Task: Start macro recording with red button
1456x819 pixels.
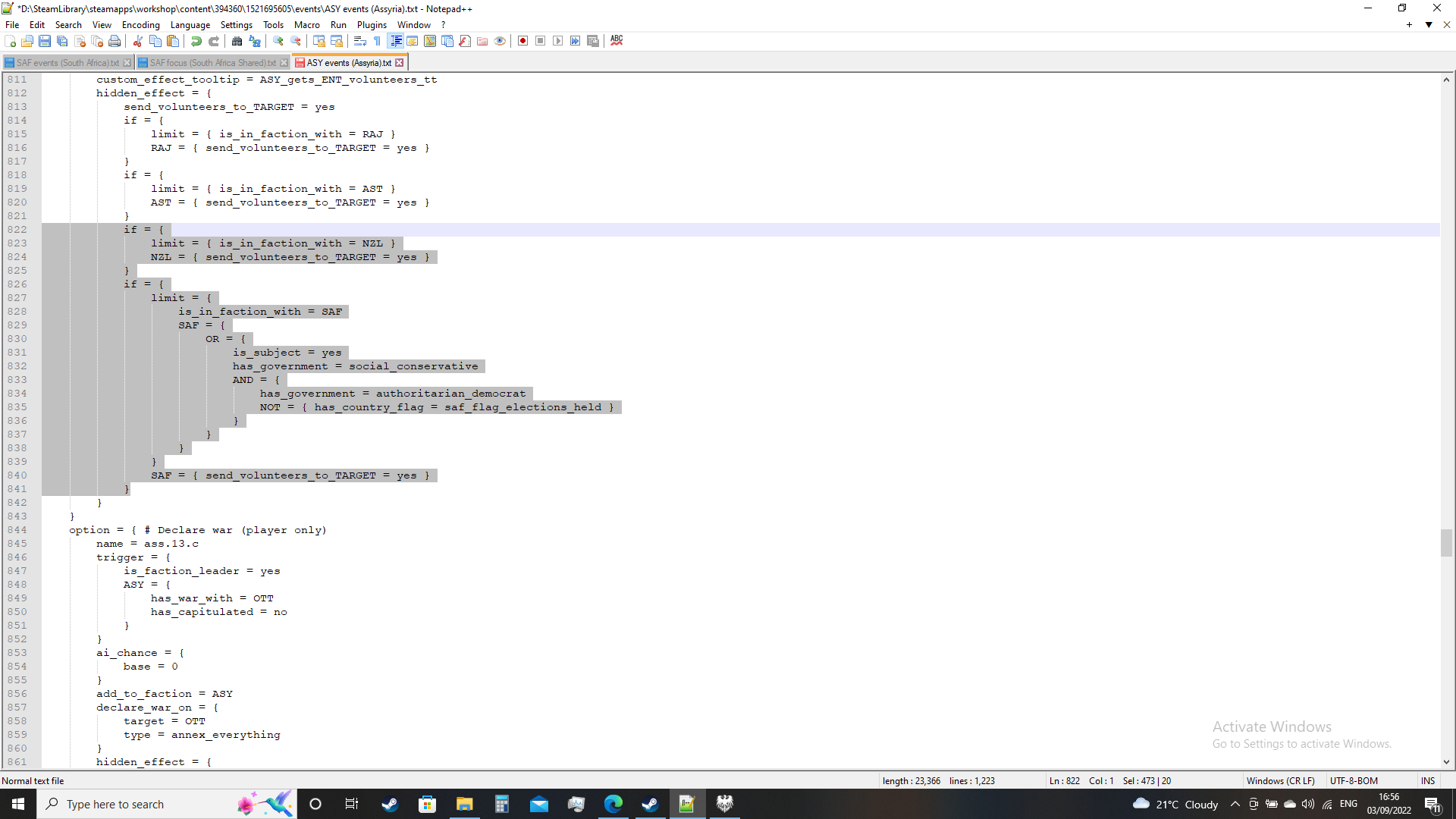Action: (522, 41)
